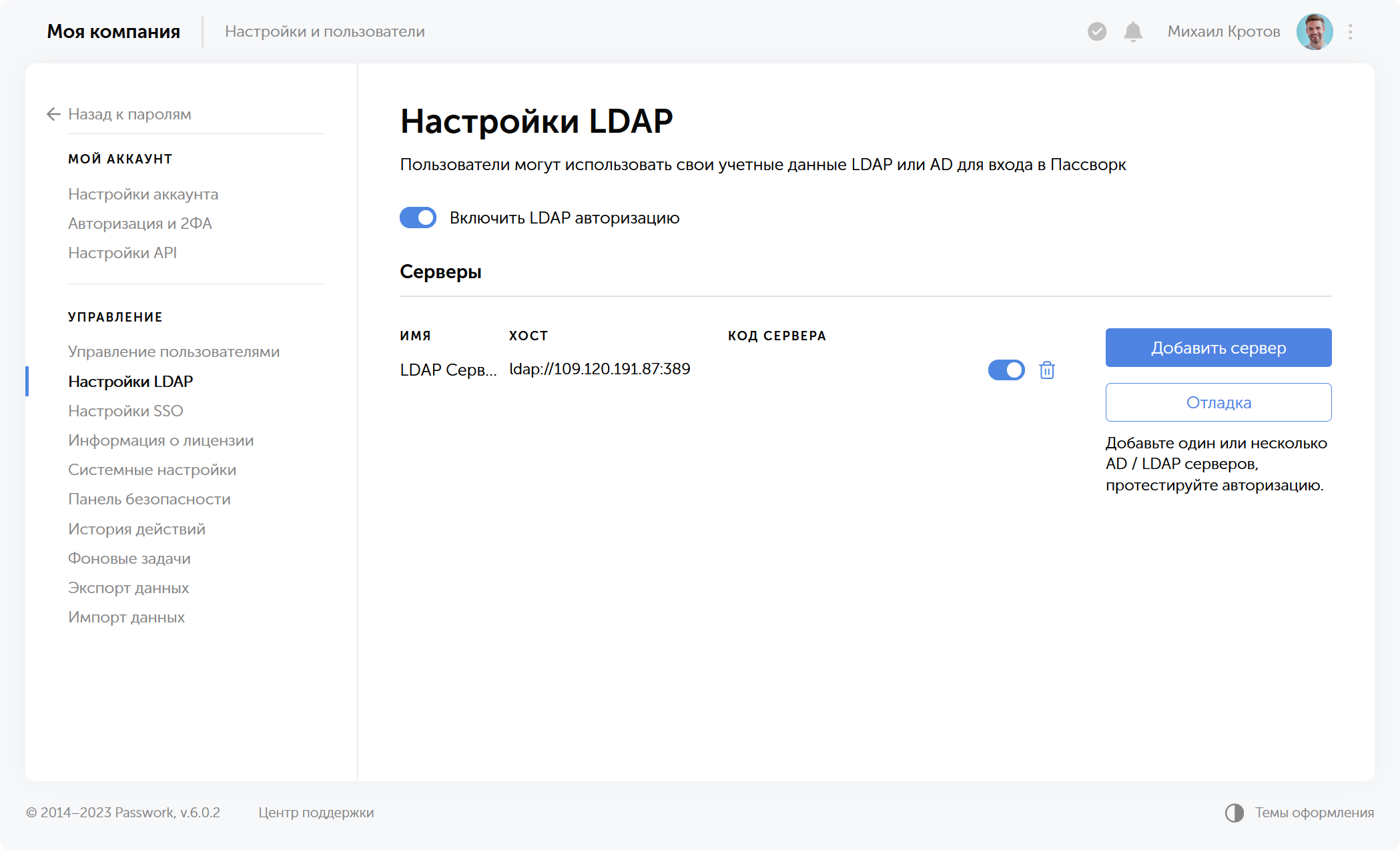This screenshot has height=850, width=1400.
Task: Open Отладка testing panel
Action: tap(1218, 402)
